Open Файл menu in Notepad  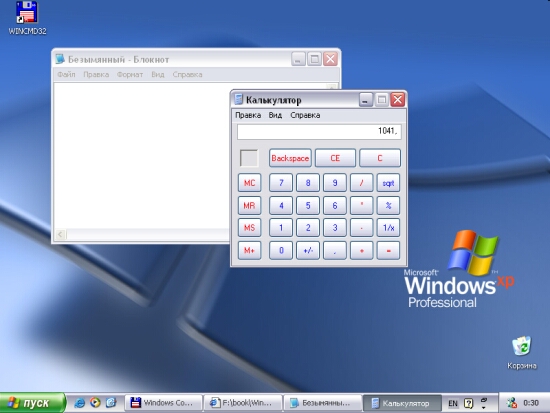(66, 74)
